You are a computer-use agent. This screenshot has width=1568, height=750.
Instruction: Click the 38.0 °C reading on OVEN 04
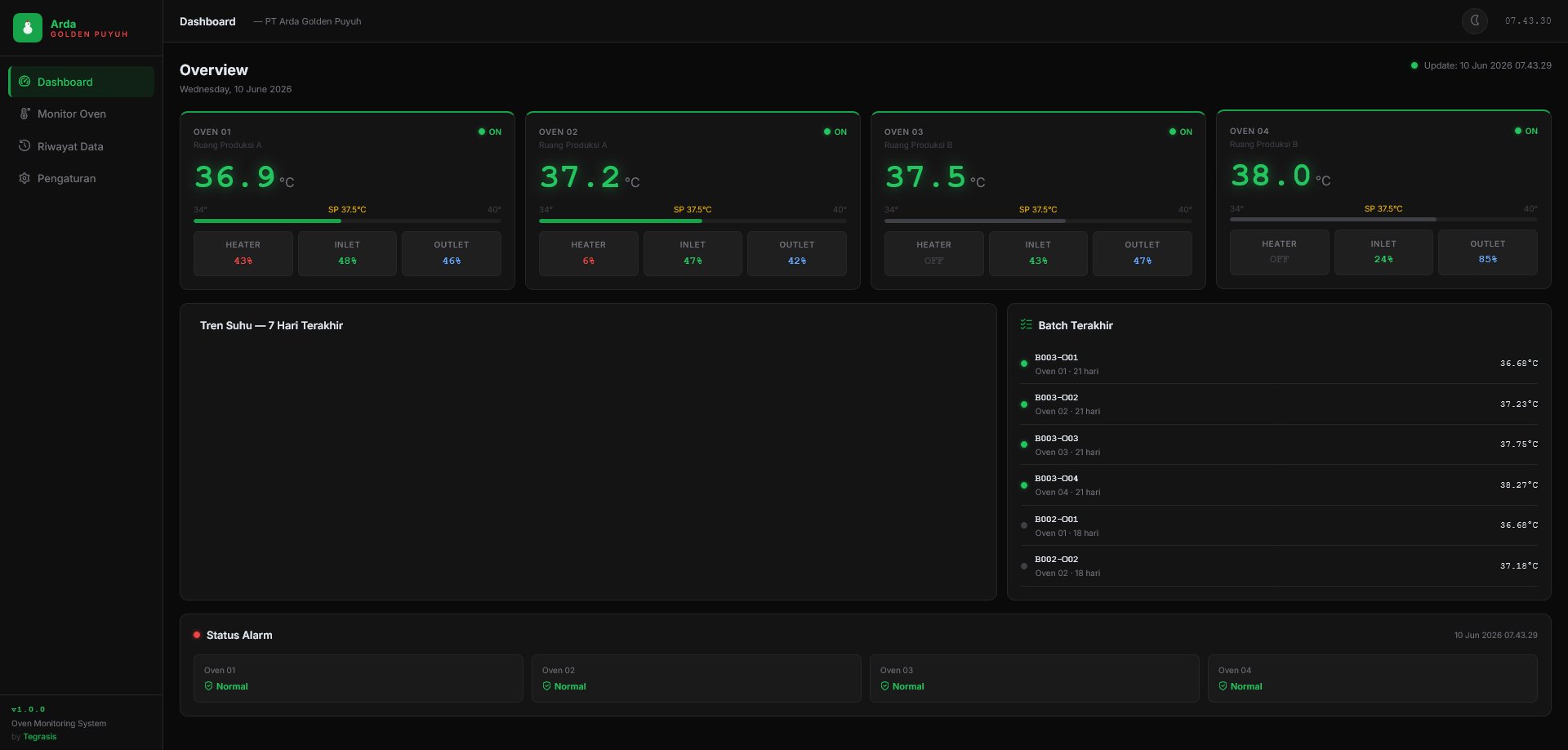(x=1281, y=176)
